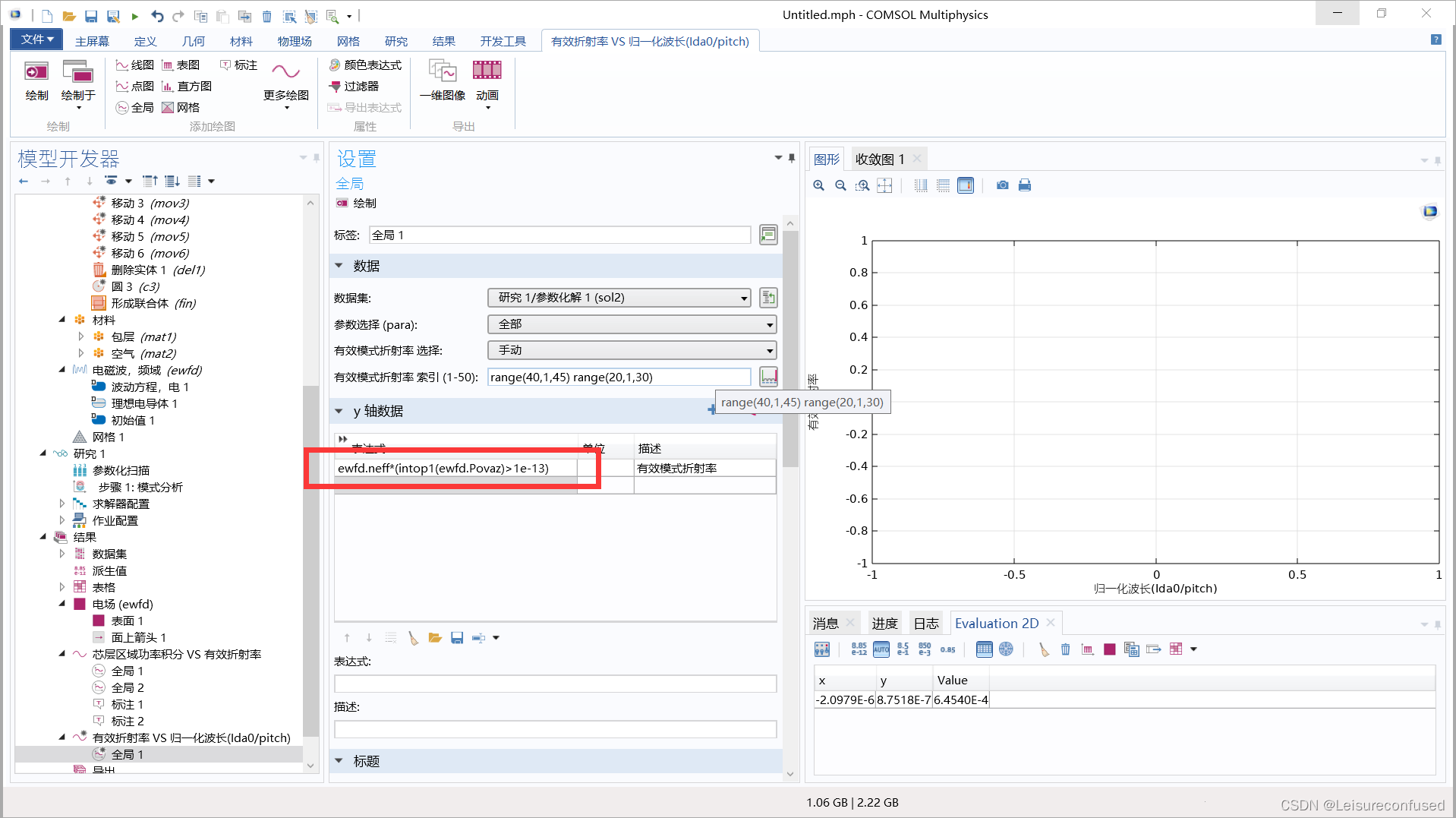Open 参数选择 (para) dropdown
Screen dimensions: 1456x818
coord(632,324)
